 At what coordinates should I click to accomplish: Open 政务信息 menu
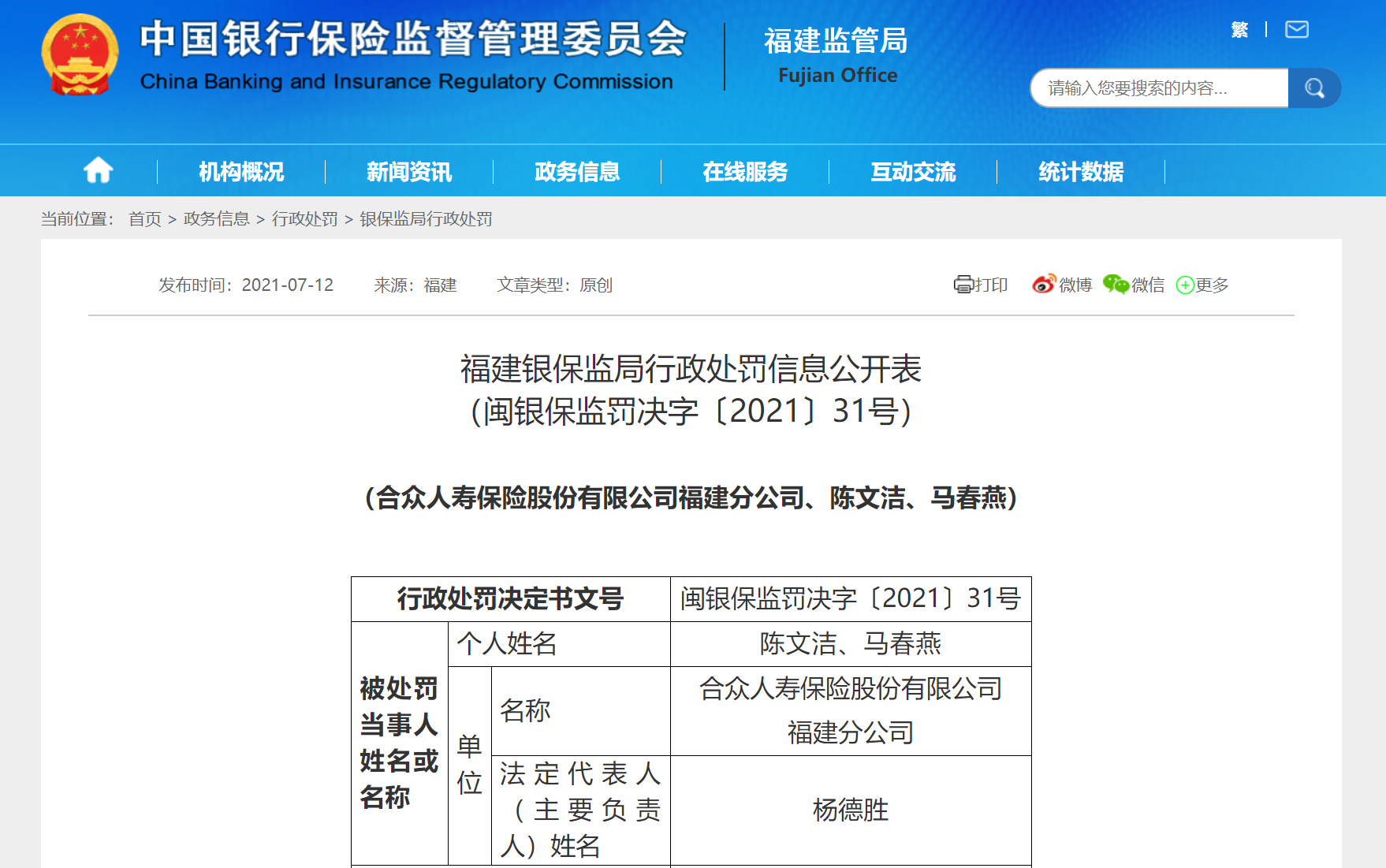[577, 171]
